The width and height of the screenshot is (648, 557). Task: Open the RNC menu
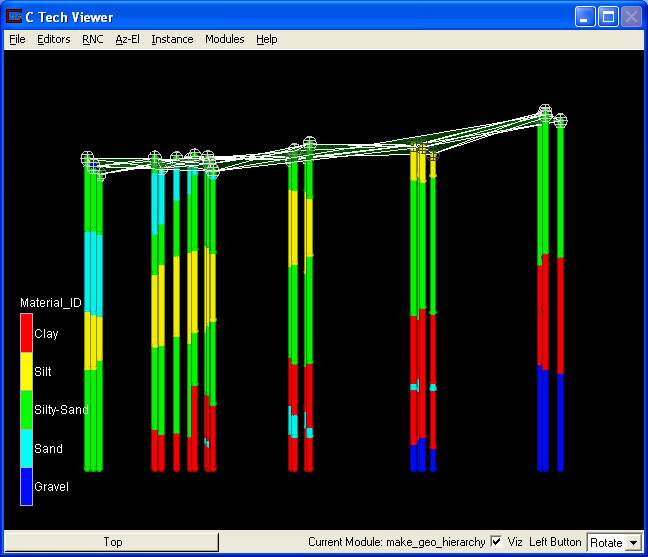93,39
